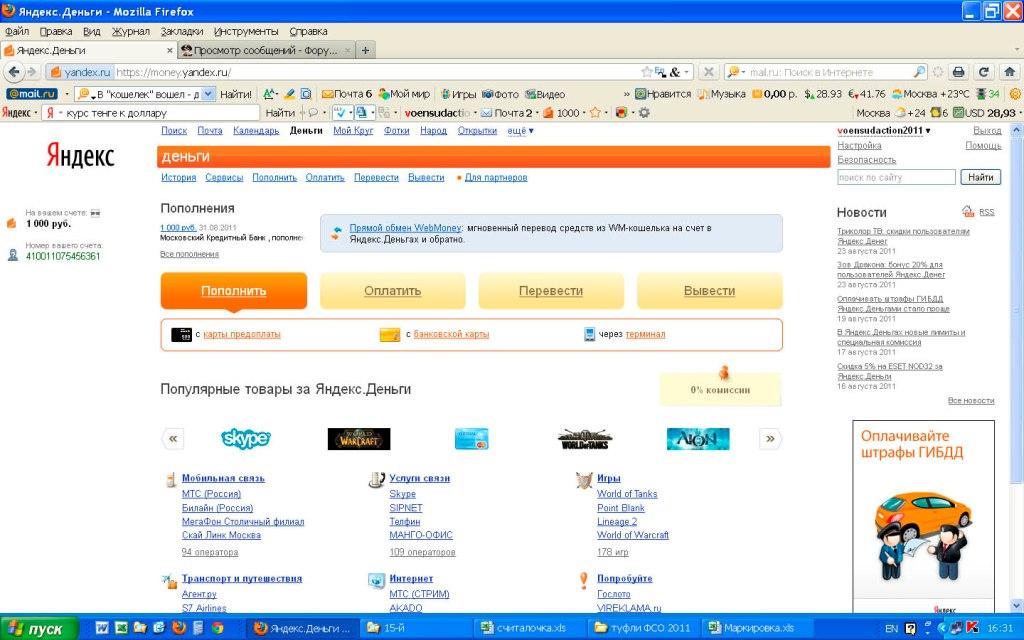The image size is (1024, 640).
Task: Select the Aion game logo
Action: 698,438
